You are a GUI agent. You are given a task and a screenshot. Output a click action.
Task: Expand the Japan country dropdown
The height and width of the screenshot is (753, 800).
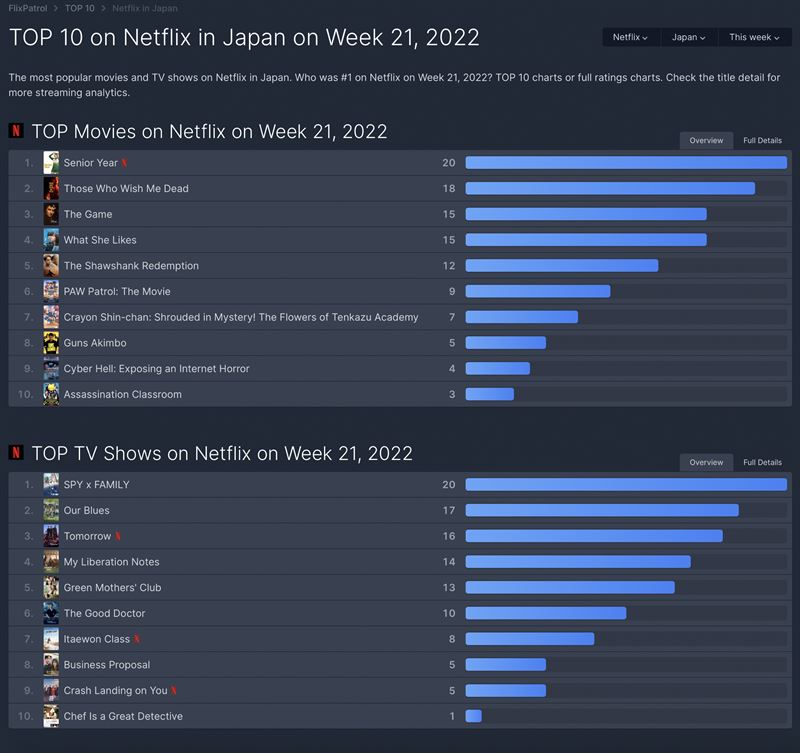[x=688, y=37]
